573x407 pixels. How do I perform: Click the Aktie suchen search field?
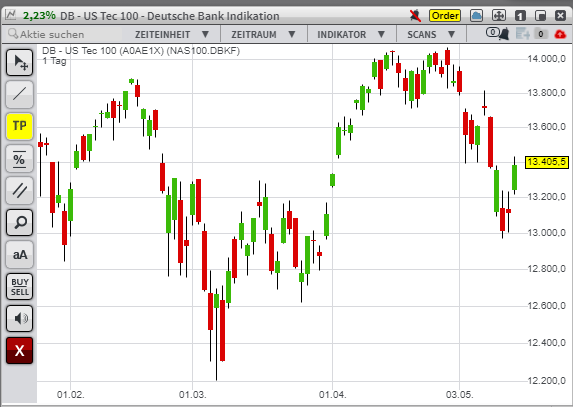tap(64, 34)
